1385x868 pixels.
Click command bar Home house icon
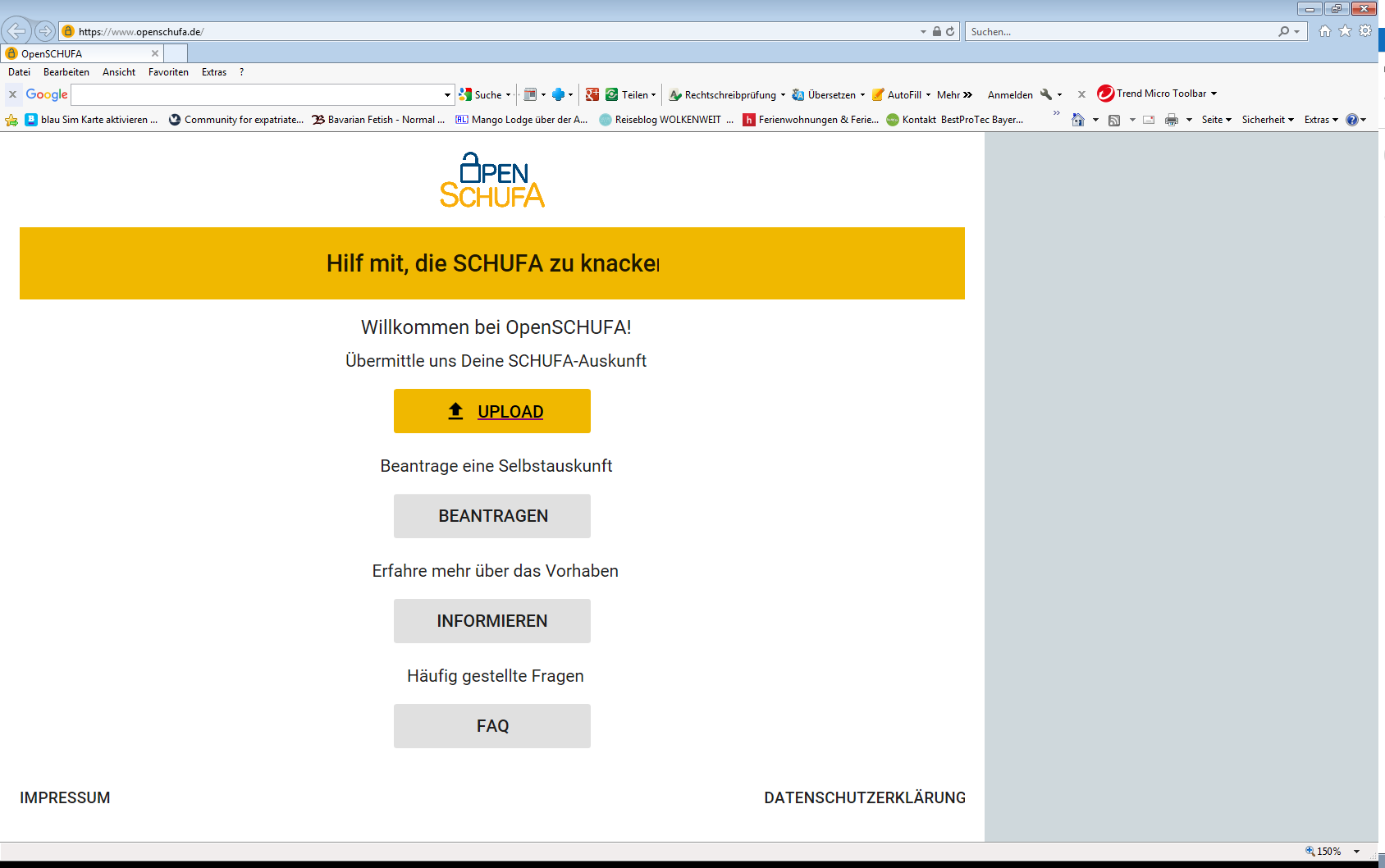[x=1078, y=120]
